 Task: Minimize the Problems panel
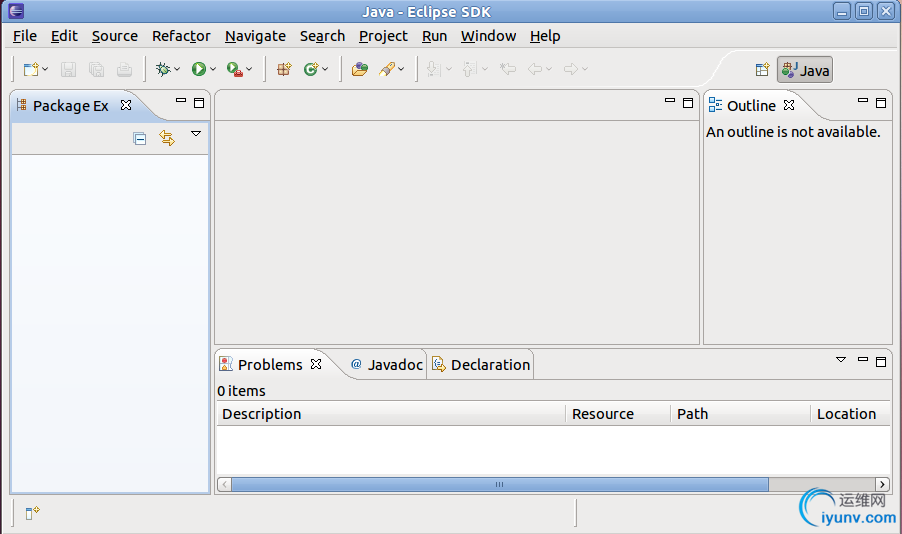(863, 360)
